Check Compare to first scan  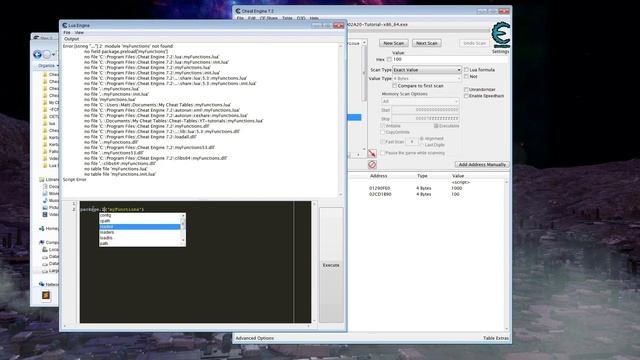394,86
